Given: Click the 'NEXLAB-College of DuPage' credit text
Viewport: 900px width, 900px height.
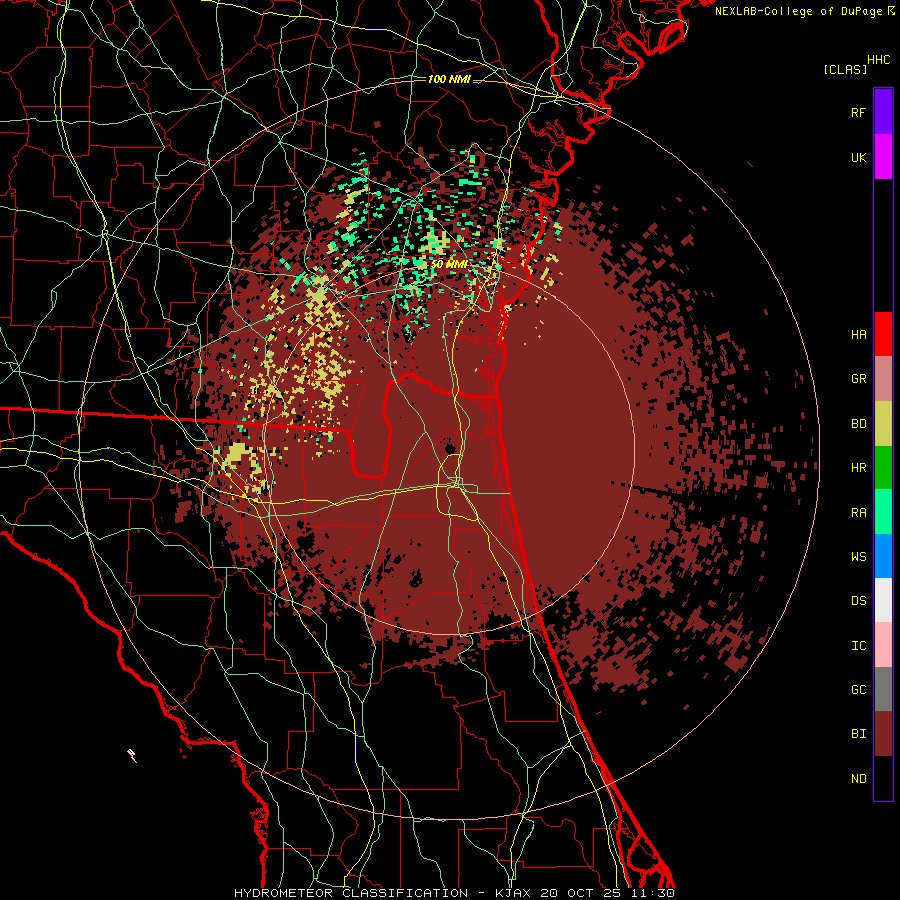Looking at the screenshot, I should pyautogui.click(x=800, y=11).
